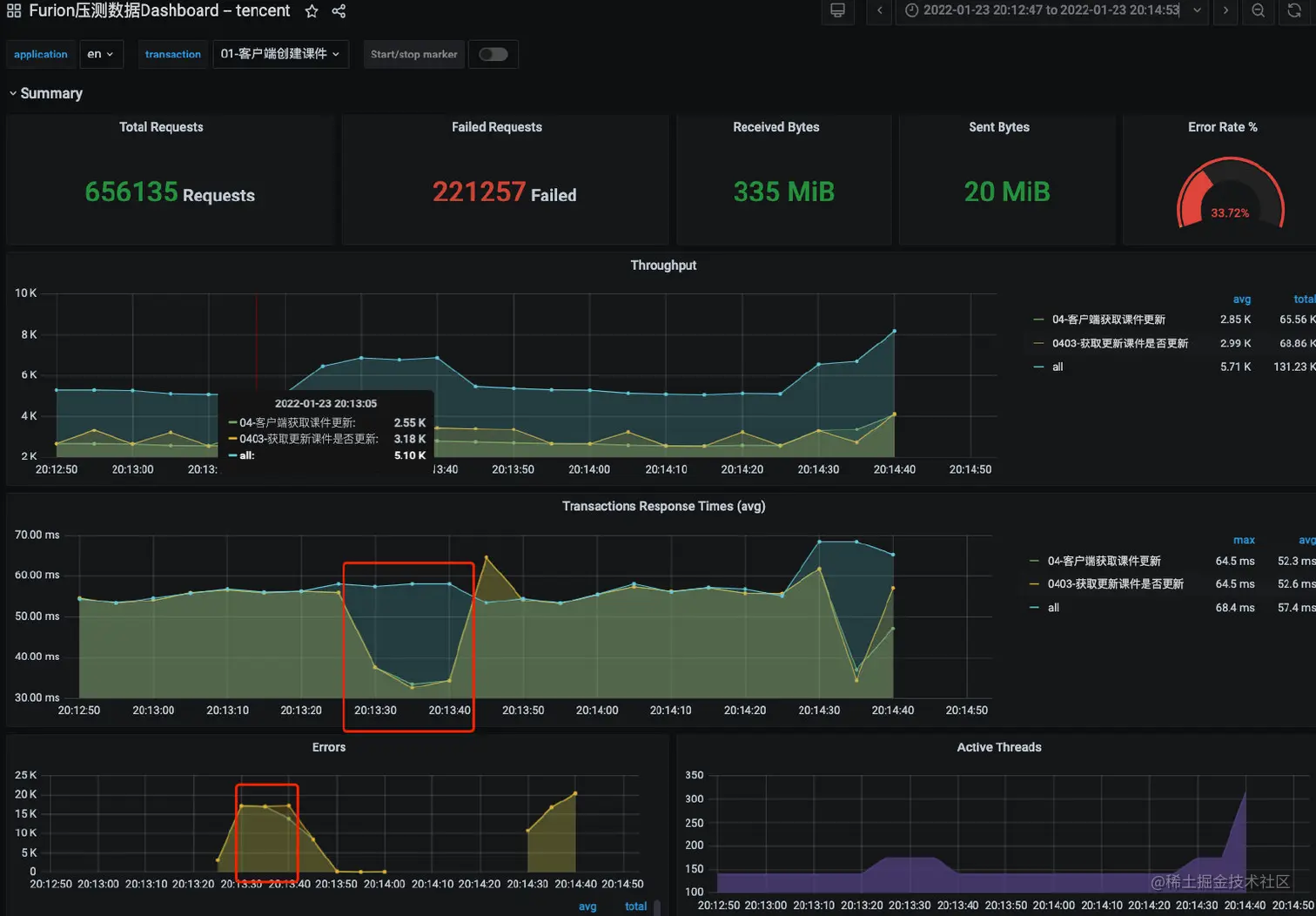Click the 04 series color line in Throughput legend
1316x916 pixels.
[x=1038, y=320]
